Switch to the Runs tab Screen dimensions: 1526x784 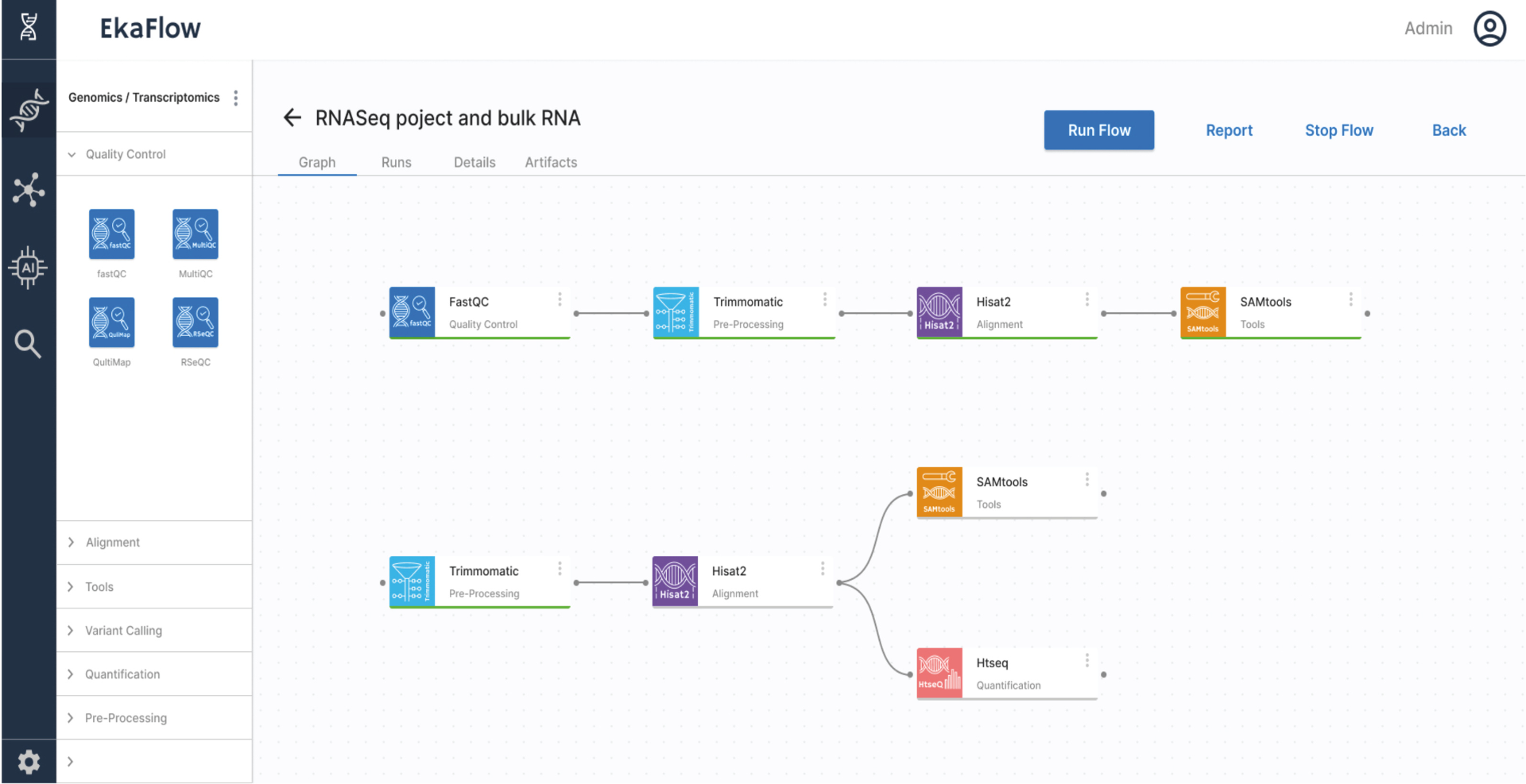(x=396, y=162)
